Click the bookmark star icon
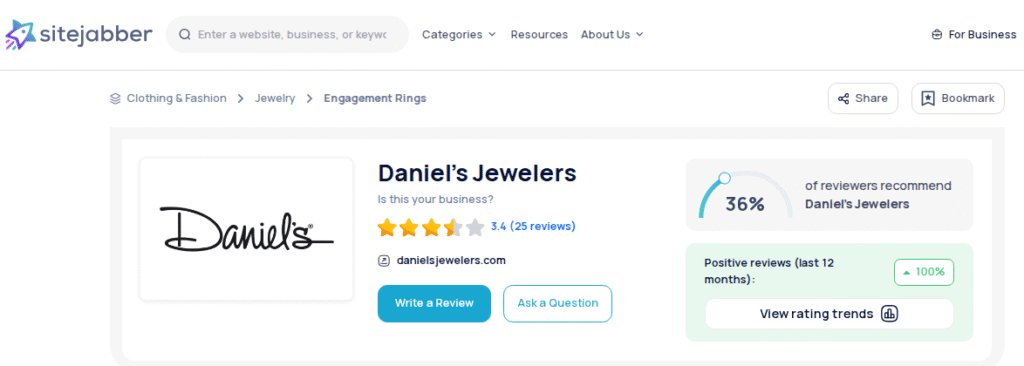Image resolution: width=1024 pixels, height=366 pixels. (927, 99)
